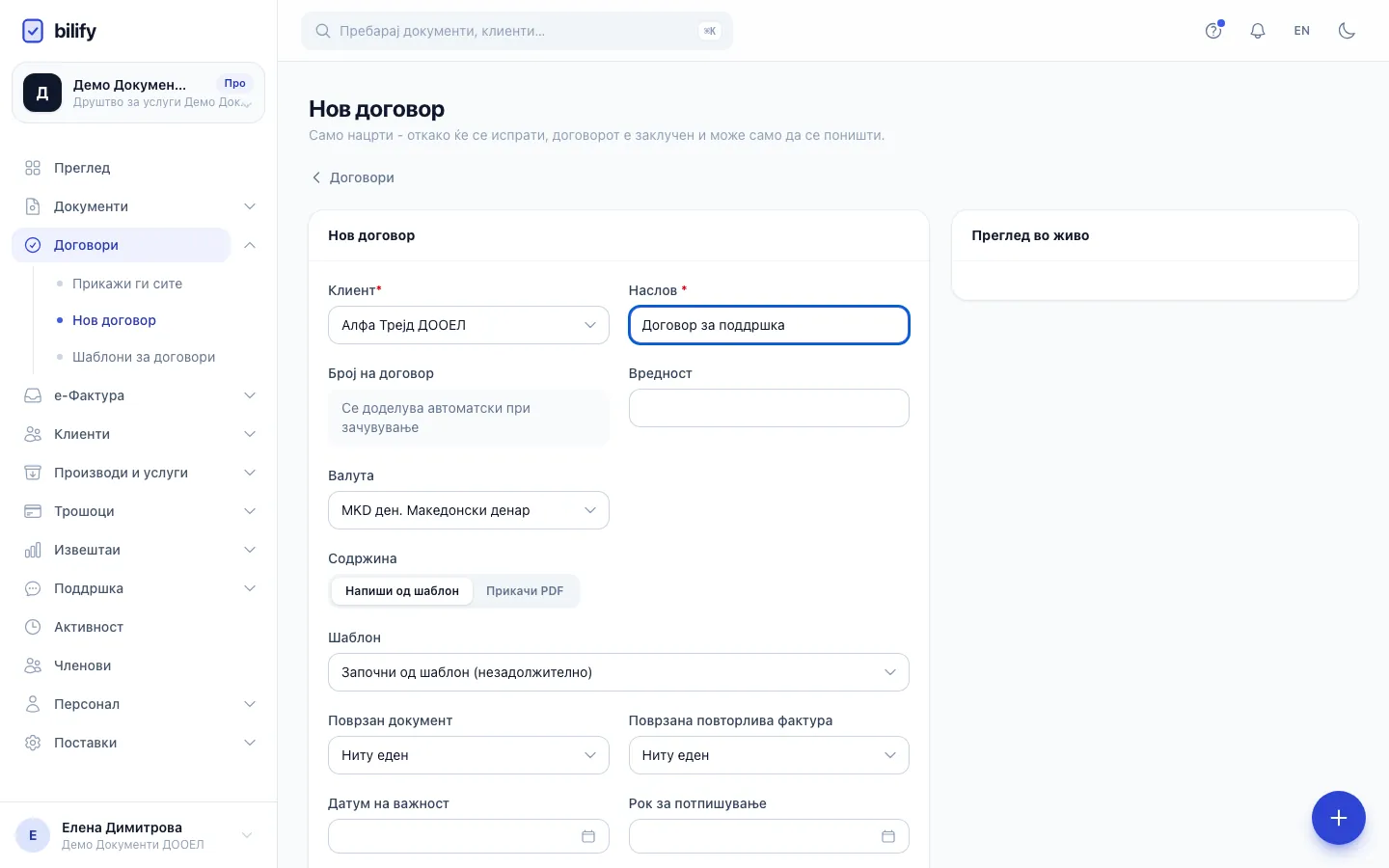Click the Вредност input field
The image size is (1389, 868).
(x=769, y=408)
